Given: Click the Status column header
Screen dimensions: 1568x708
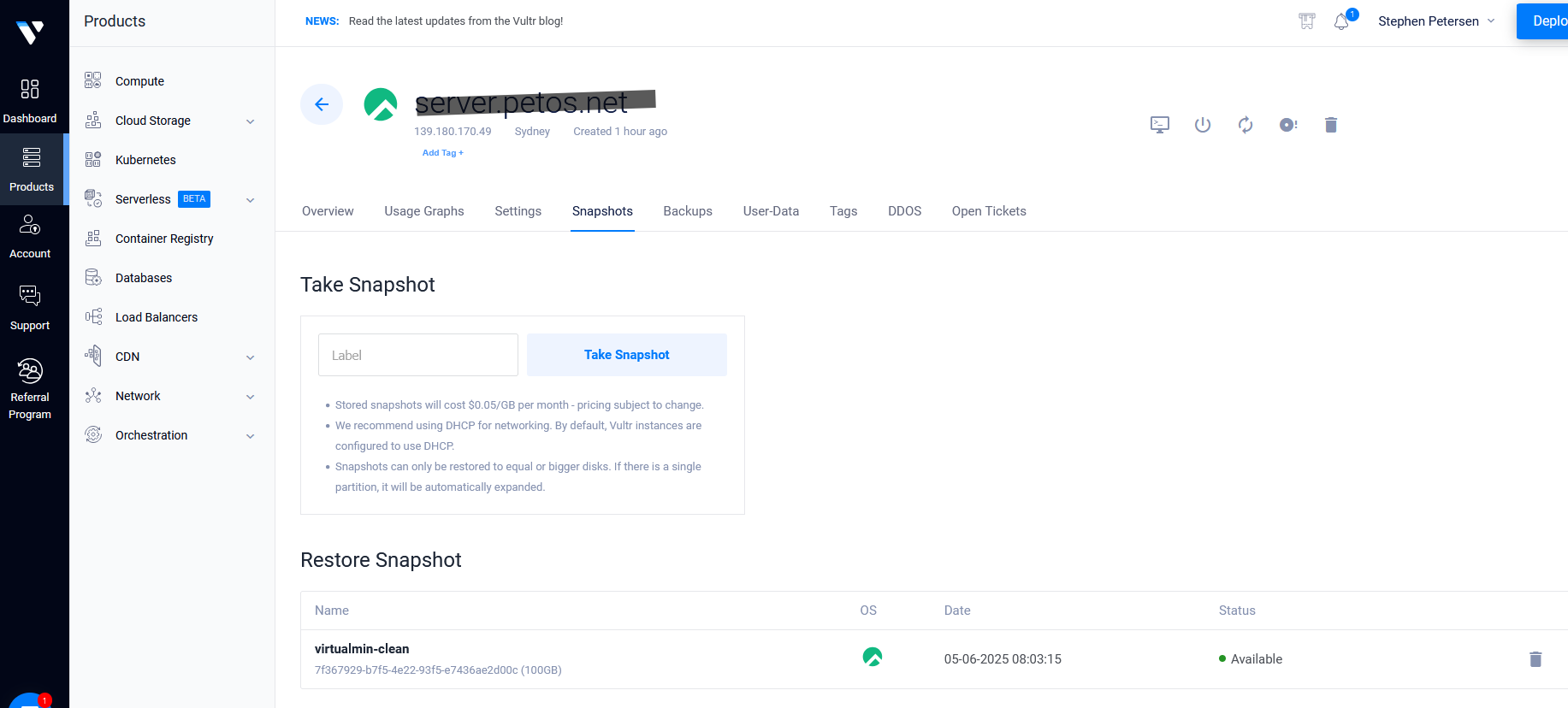Looking at the screenshot, I should [1237, 611].
